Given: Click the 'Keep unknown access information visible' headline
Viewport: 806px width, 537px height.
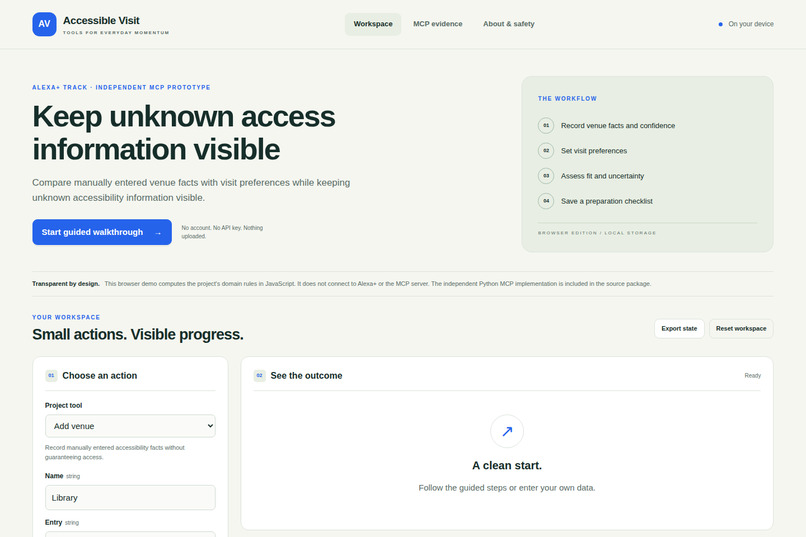Looking at the screenshot, I should click(184, 133).
